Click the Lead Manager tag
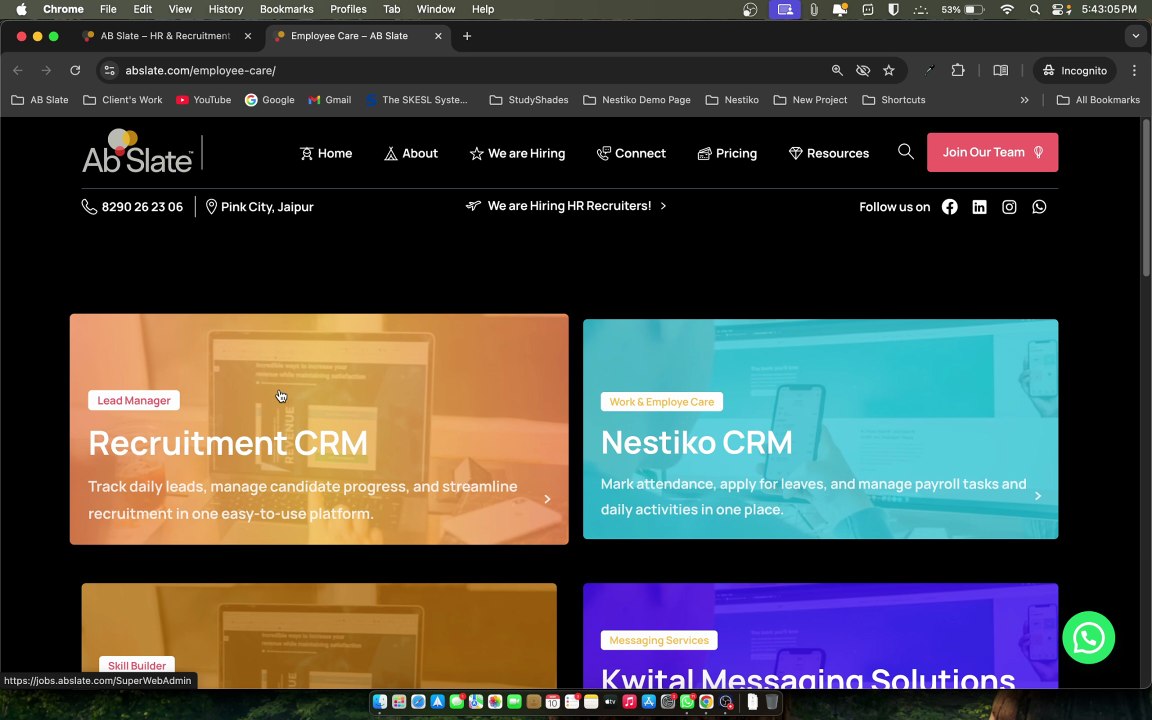1152x720 pixels. point(134,400)
